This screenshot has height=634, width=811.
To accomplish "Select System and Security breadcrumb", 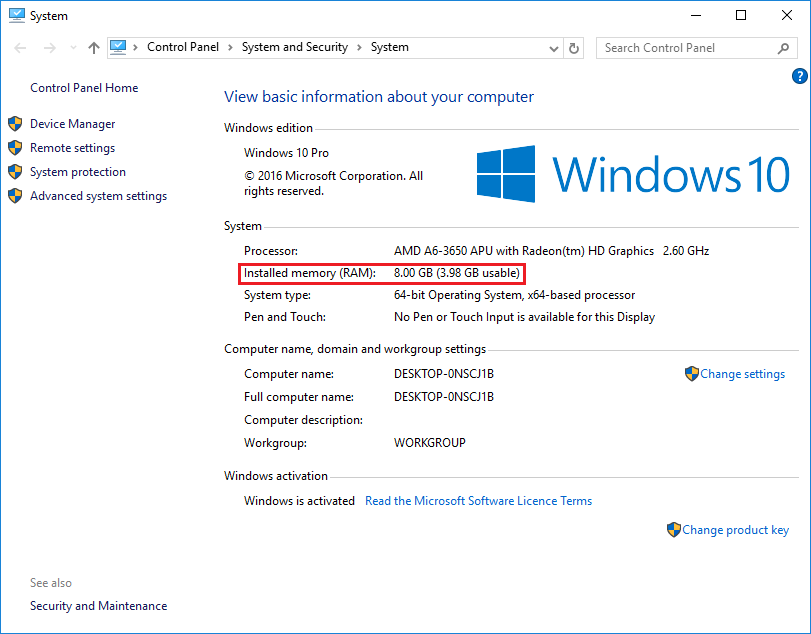I will 295,47.
